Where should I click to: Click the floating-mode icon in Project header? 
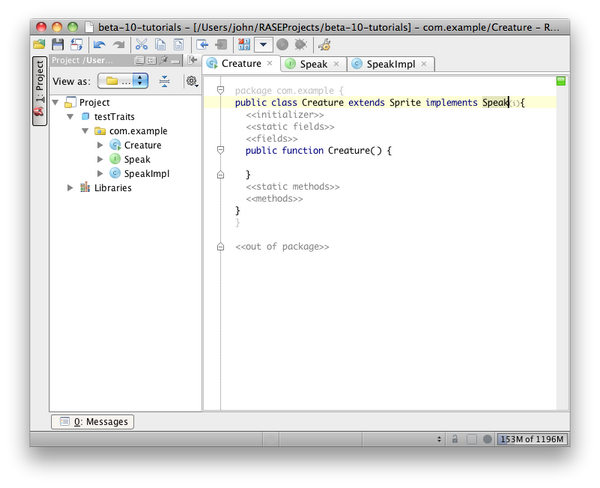[152, 60]
